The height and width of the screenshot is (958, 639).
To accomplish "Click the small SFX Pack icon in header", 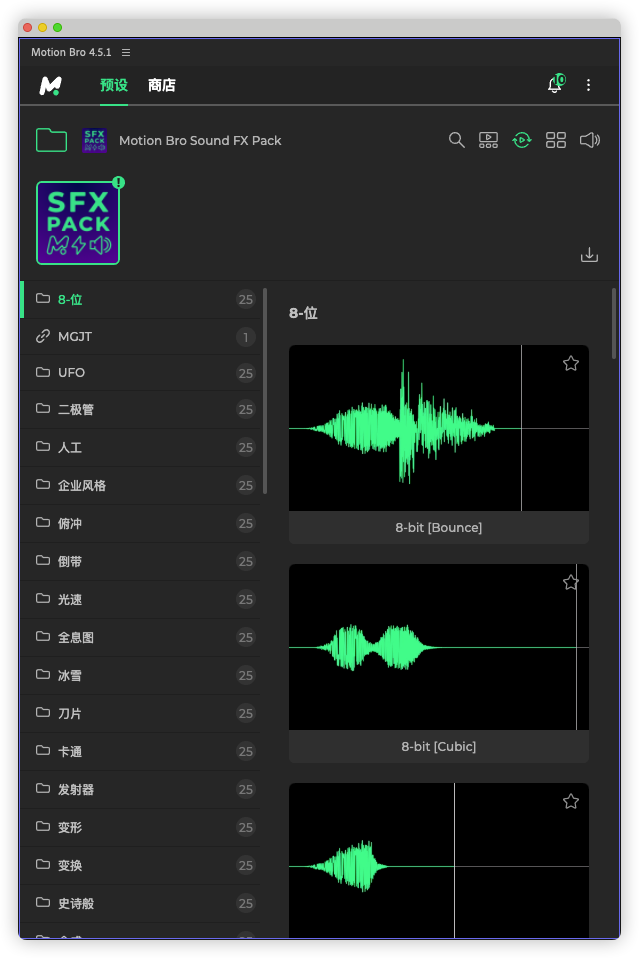I will 95,141.
